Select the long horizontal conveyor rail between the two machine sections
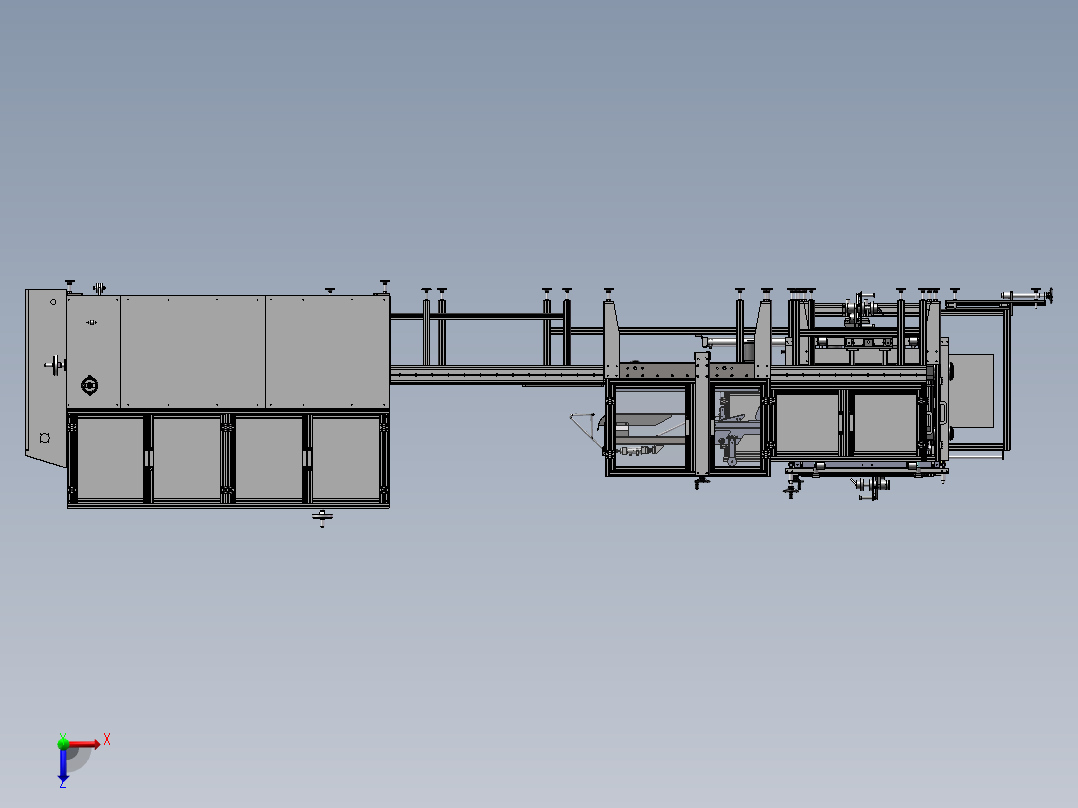This screenshot has height=808, width=1078. (x=497, y=375)
